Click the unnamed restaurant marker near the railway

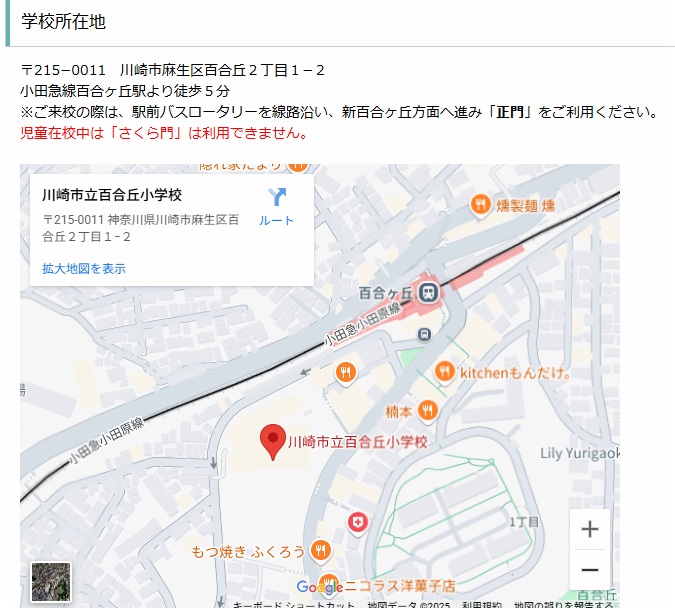(346, 373)
